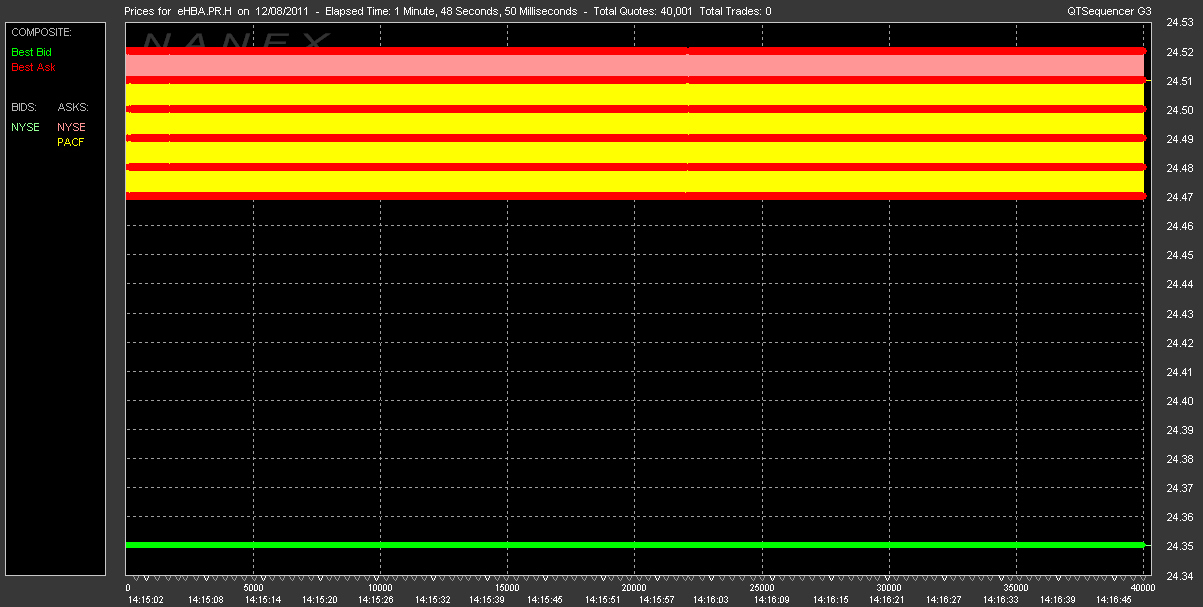Viewport: 1203px width, 607px height.
Task: Click the 25000 quote count tick label
Action: coord(762,588)
